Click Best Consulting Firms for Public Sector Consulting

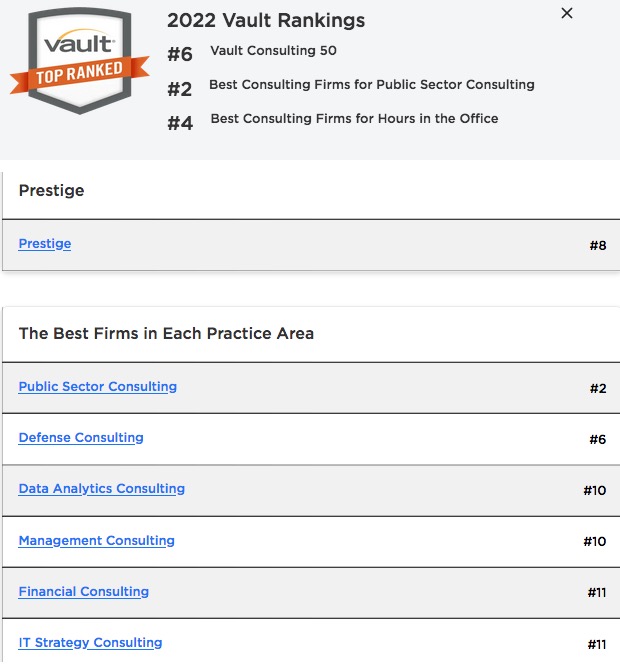[372, 85]
